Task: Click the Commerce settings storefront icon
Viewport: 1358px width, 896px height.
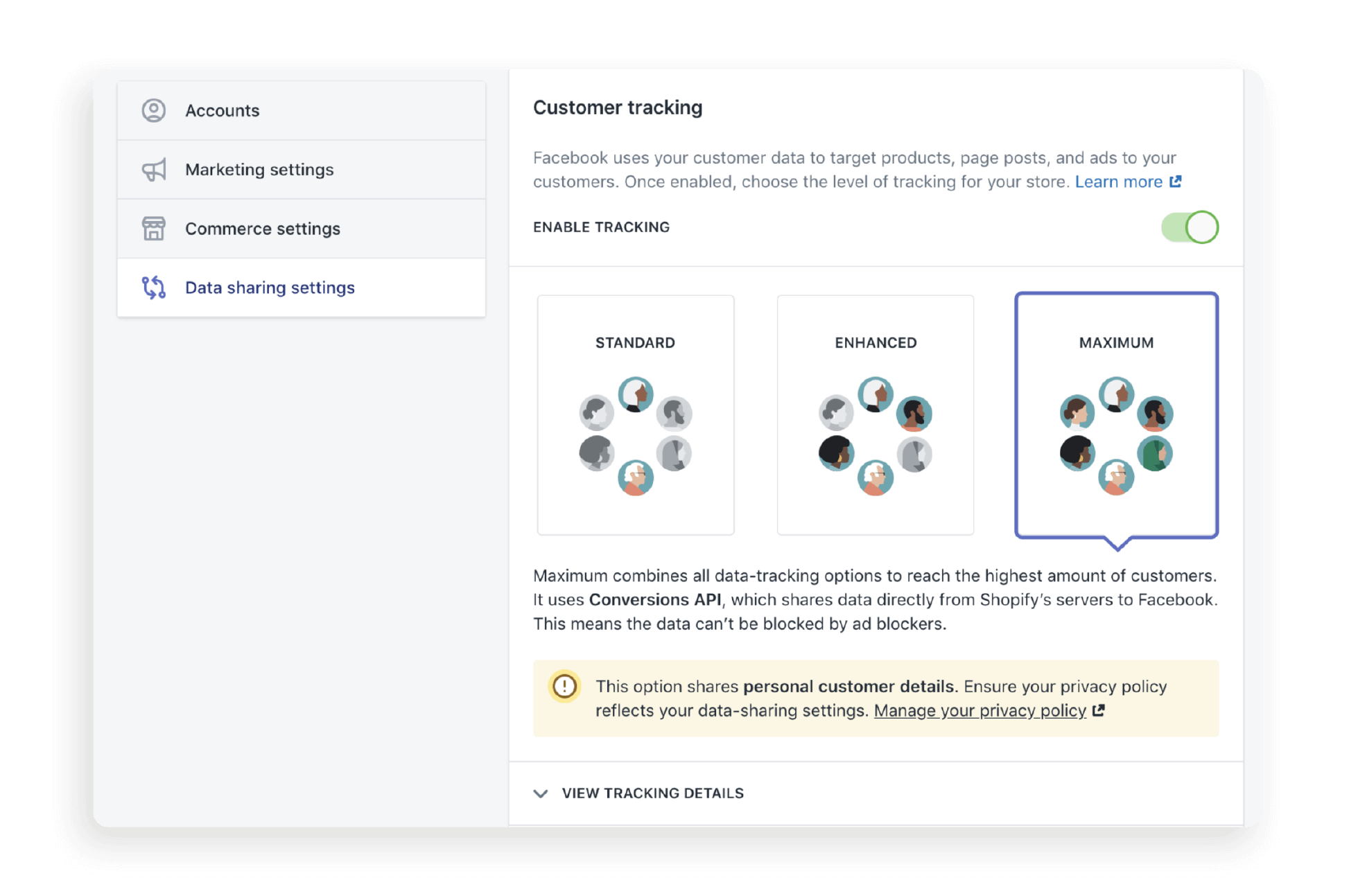Action: 153,229
